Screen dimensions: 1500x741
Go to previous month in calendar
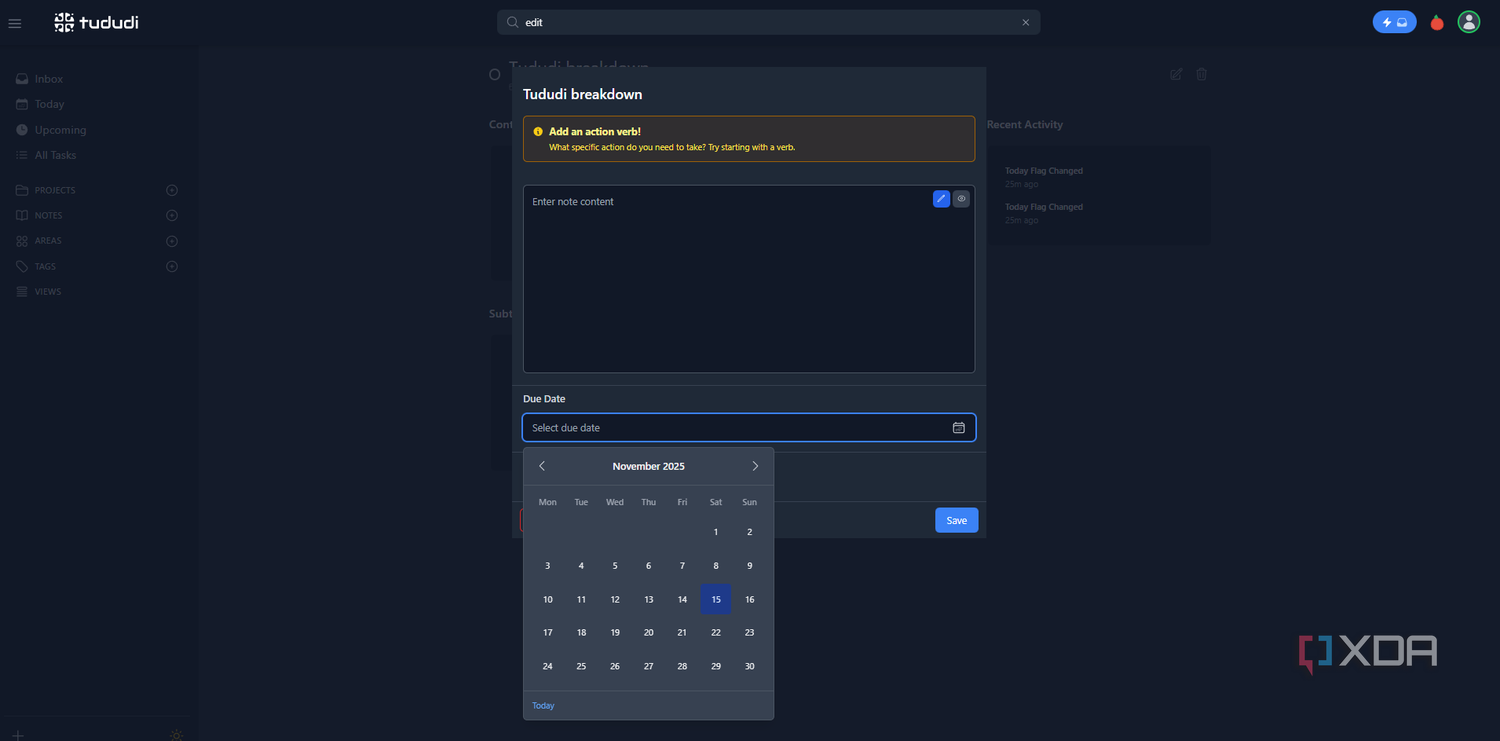pyautogui.click(x=542, y=466)
